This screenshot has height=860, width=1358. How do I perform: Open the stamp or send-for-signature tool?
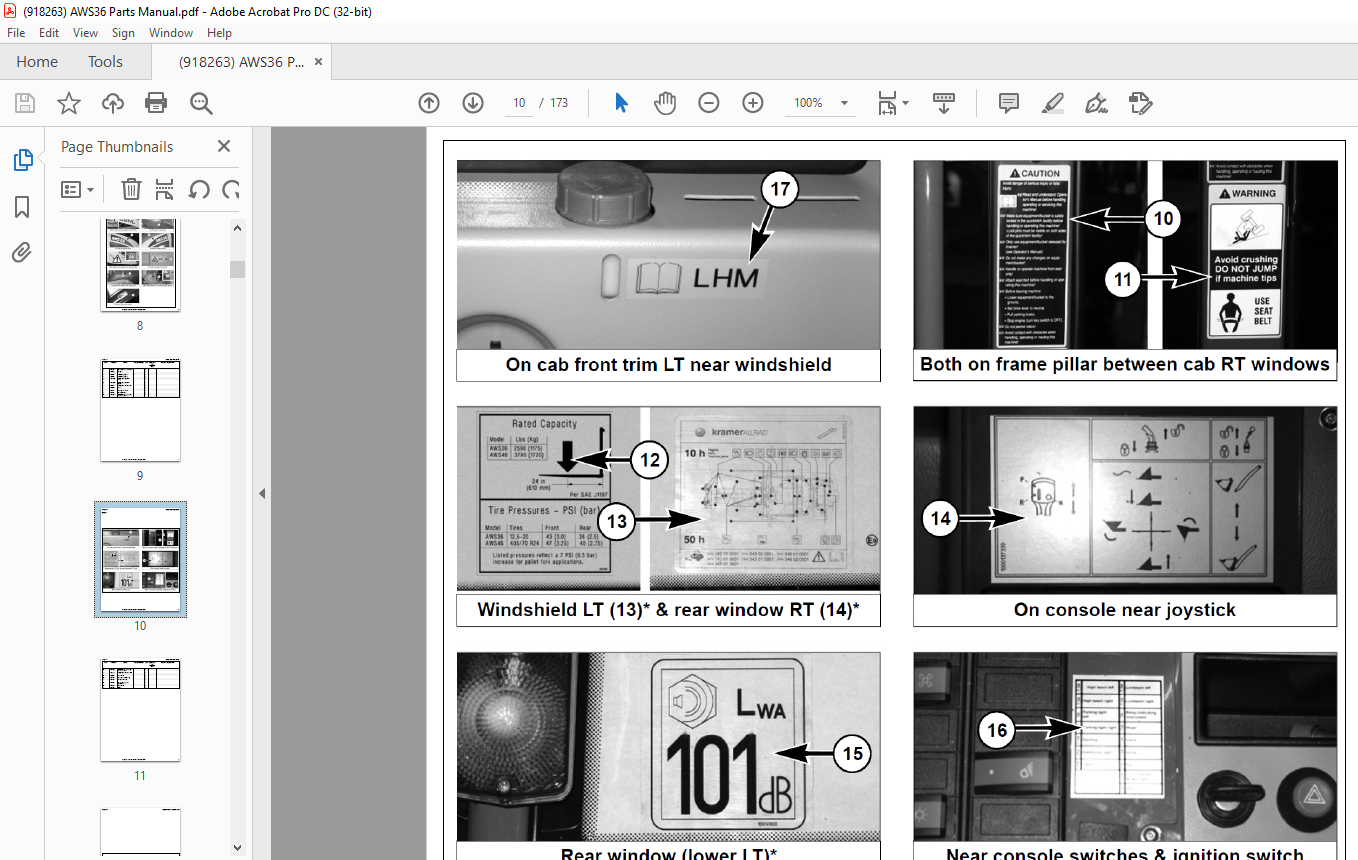[1140, 103]
